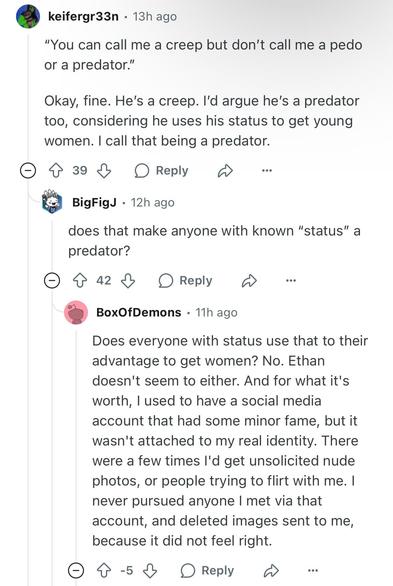The width and height of the screenshot is (393, 586).
Task: Share keifergr33n's comment via arrow icon
Action: 225,171
